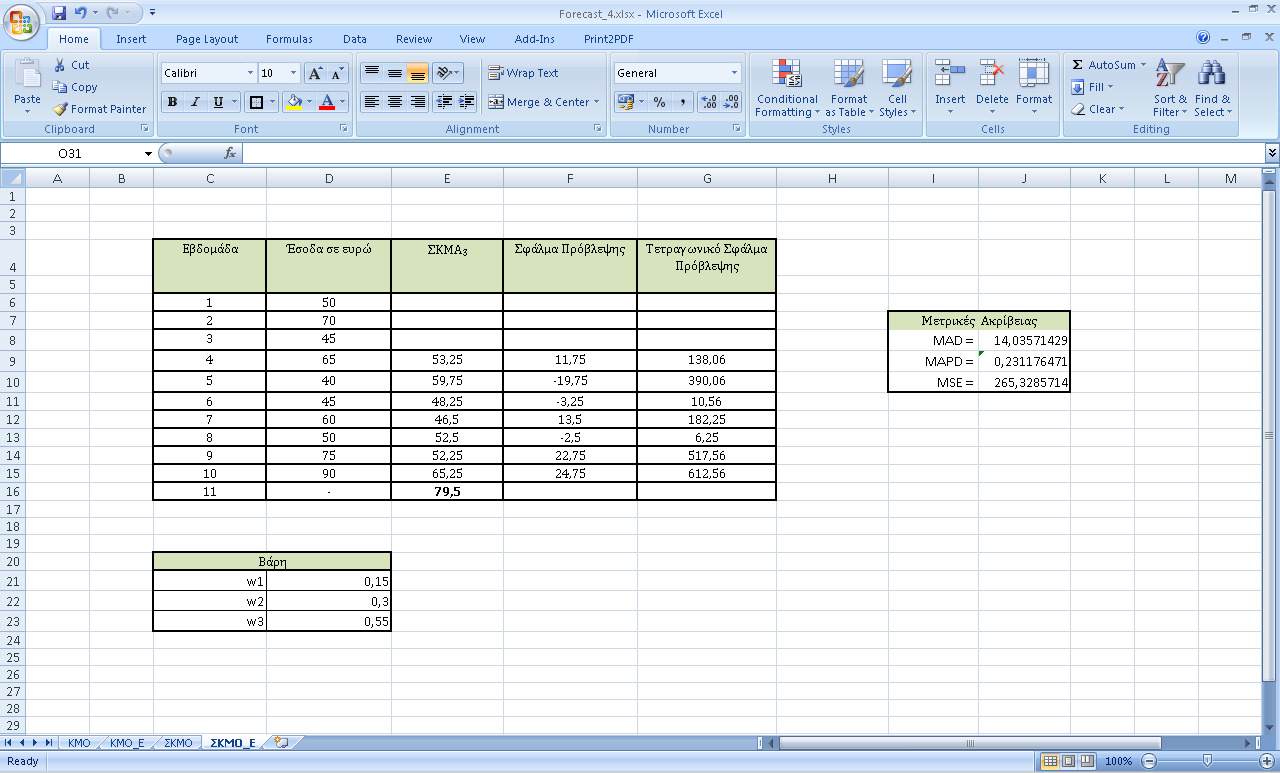
Task: Open Format as Table gallery
Action: coord(848,87)
